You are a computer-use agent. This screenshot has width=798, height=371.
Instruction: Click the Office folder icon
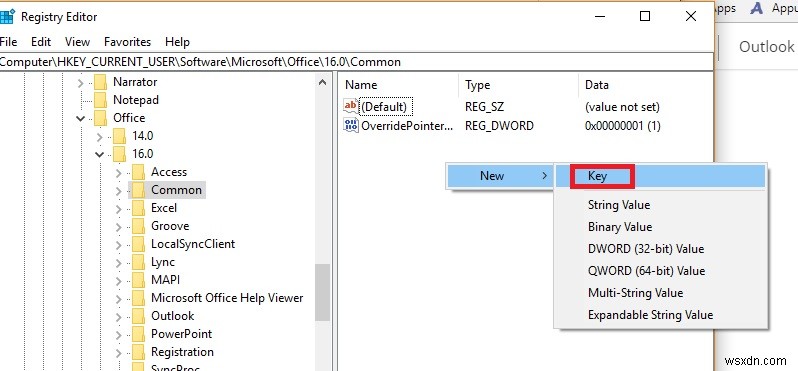click(x=101, y=118)
